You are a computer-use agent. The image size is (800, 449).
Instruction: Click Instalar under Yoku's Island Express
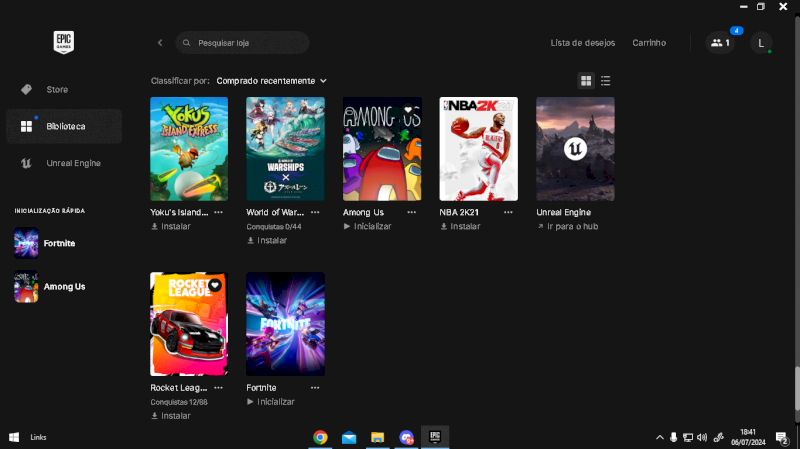point(171,227)
